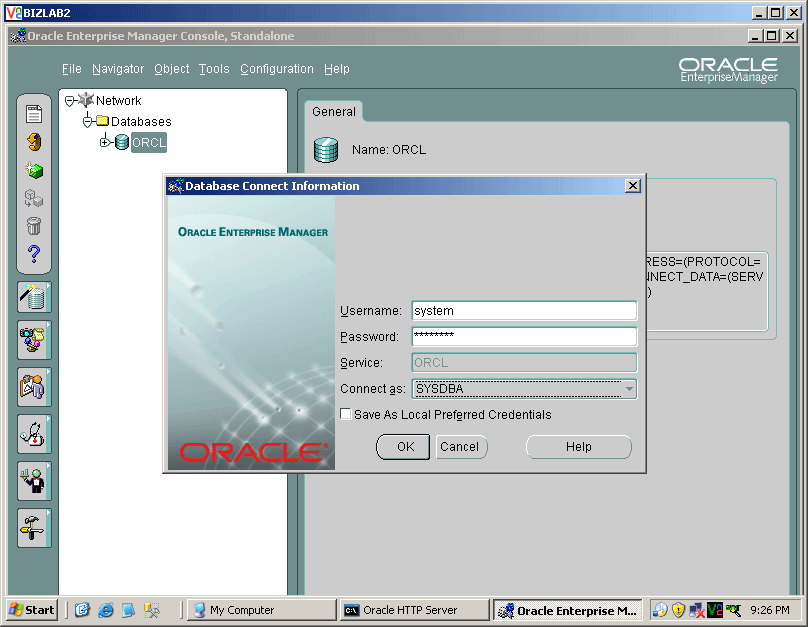Click the report document icon in the sidebar
Image resolution: width=808 pixels, height=627 pixels.
click(34, 114)
